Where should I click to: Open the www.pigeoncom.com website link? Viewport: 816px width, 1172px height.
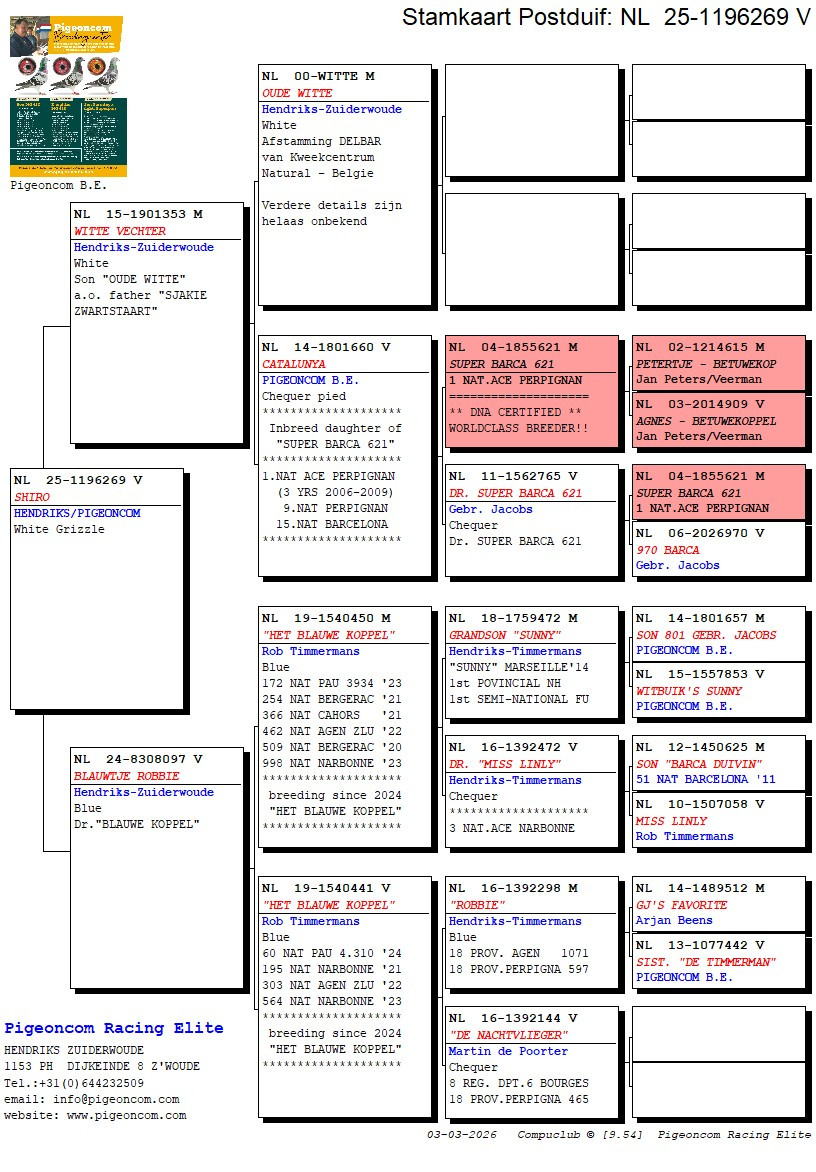tap(126, 1115)
